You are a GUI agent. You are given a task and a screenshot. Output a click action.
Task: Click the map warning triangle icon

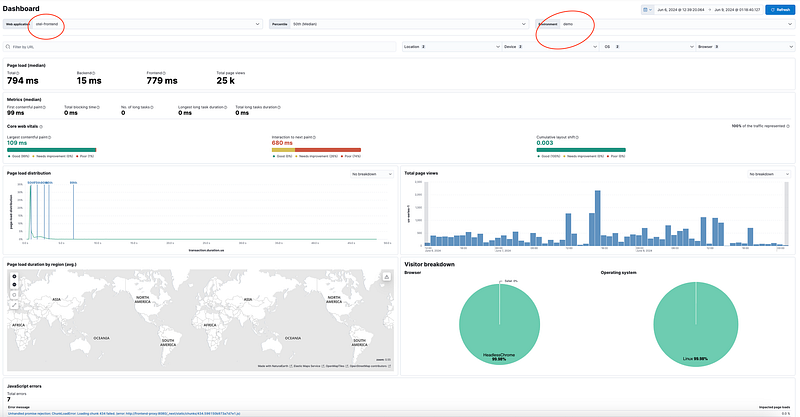[x=387, y=277]
